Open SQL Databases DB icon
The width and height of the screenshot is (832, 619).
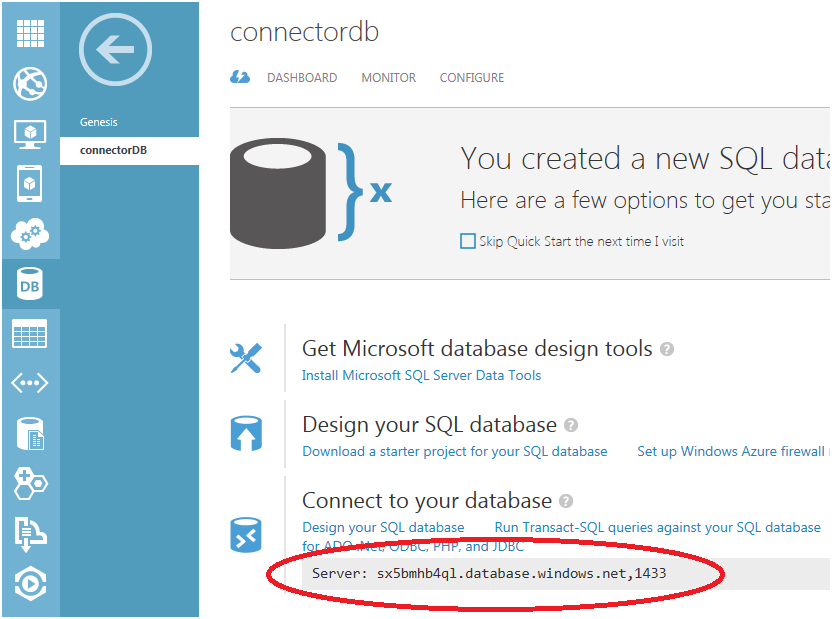(x=30, y=284)
